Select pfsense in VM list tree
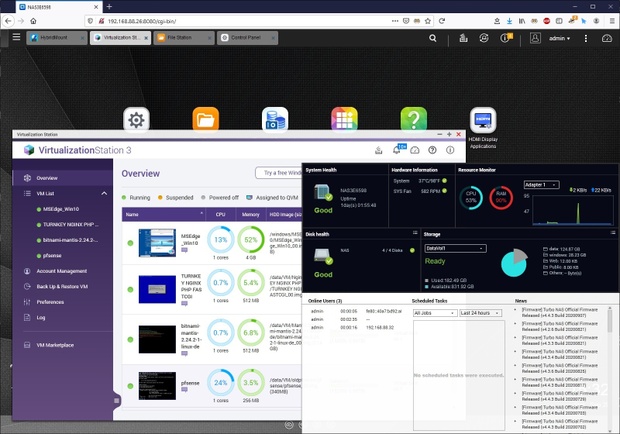Viewport: 620px width, 434px height. pos(52,256)
